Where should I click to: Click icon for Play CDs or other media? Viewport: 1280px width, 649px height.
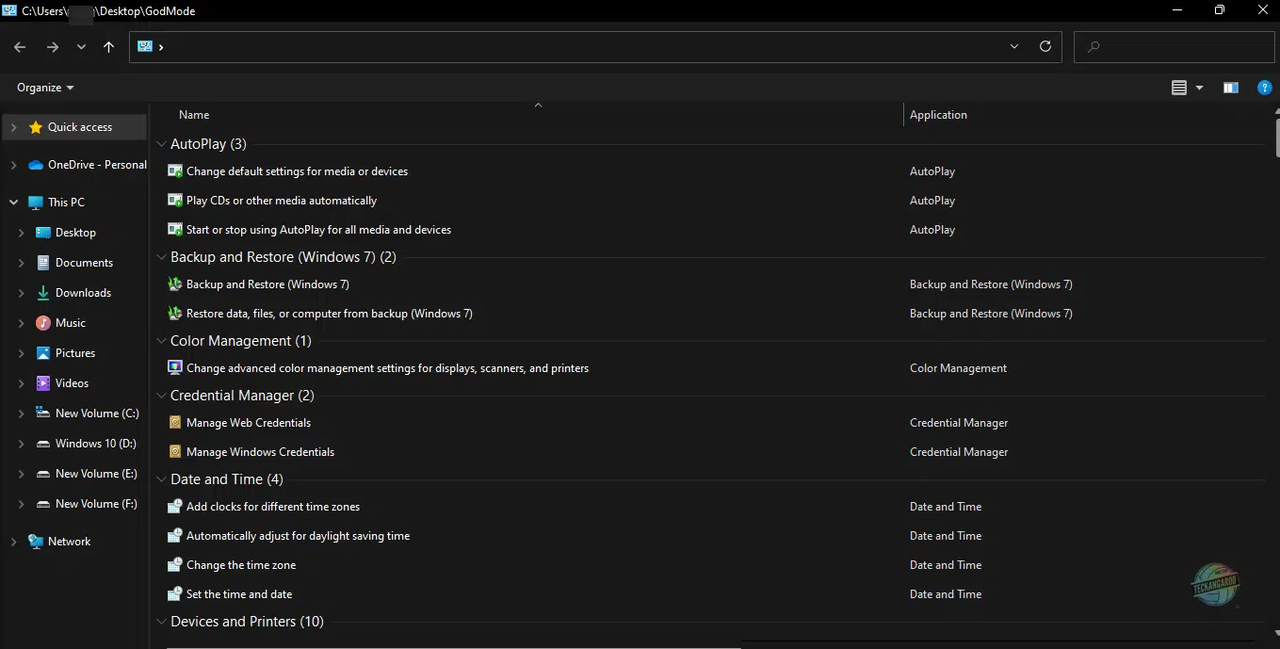pyautogui.click(x=175, y=200)
